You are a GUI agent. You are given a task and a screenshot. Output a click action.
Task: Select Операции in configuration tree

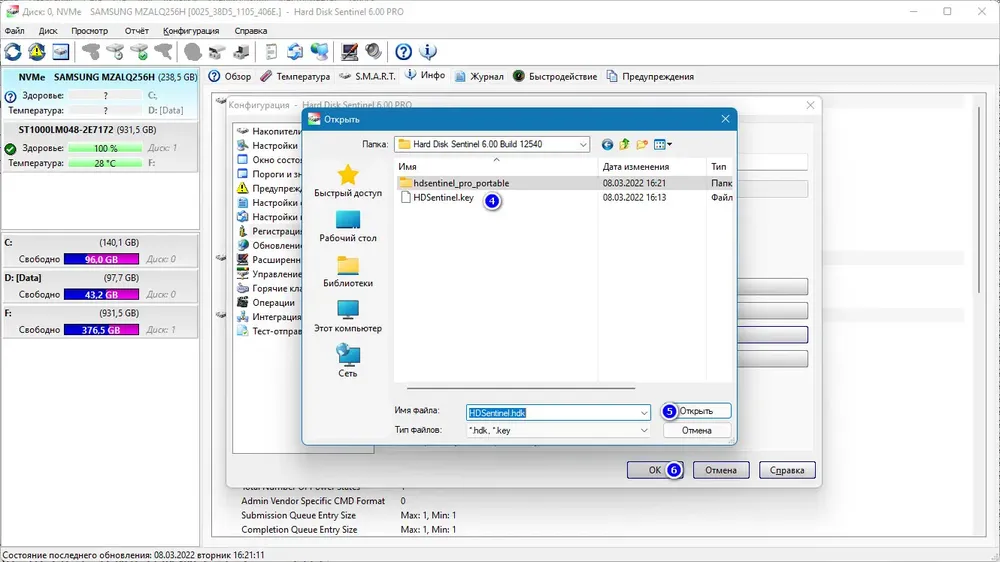click(x=267, y=303)
